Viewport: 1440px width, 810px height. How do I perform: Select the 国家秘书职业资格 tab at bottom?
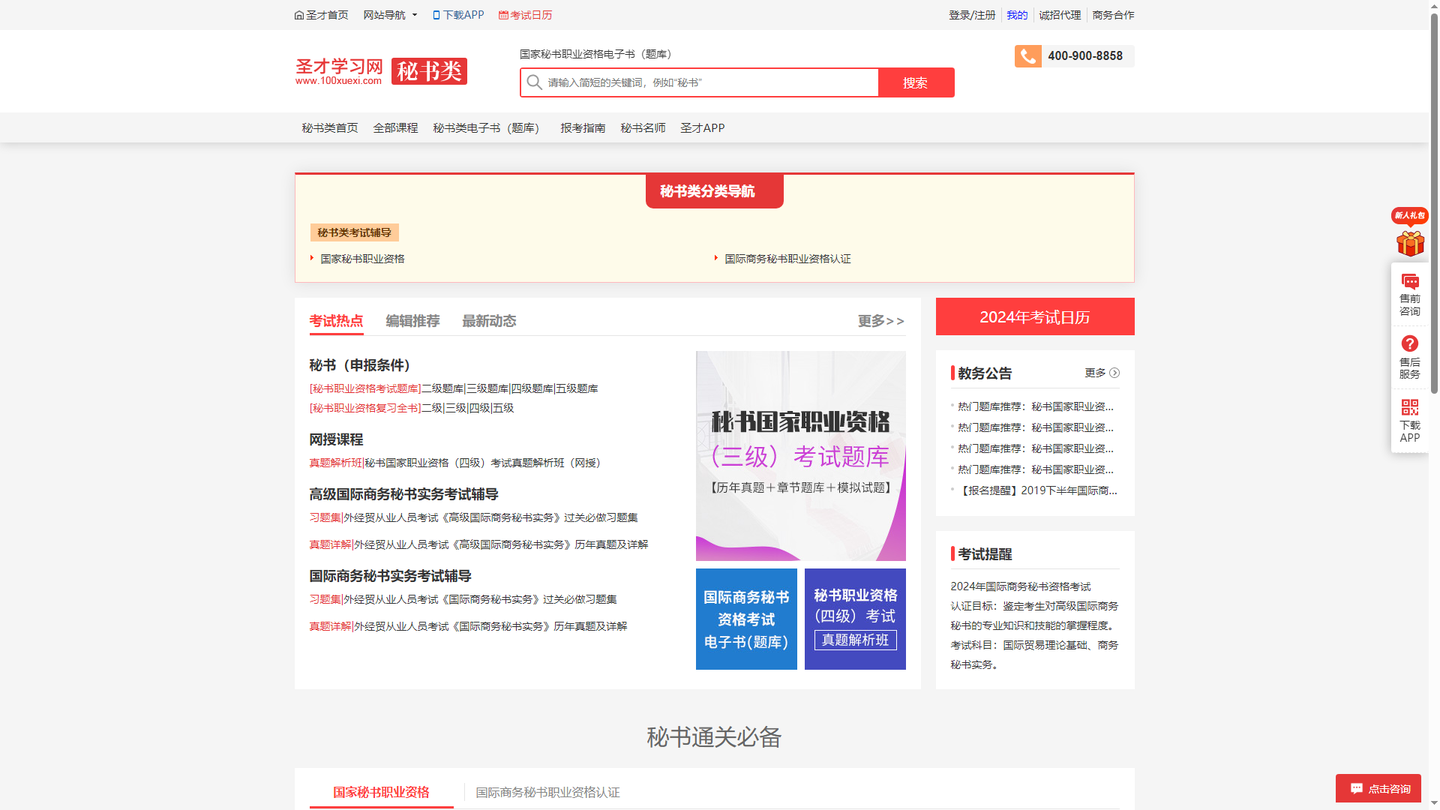tap(381, 792)
